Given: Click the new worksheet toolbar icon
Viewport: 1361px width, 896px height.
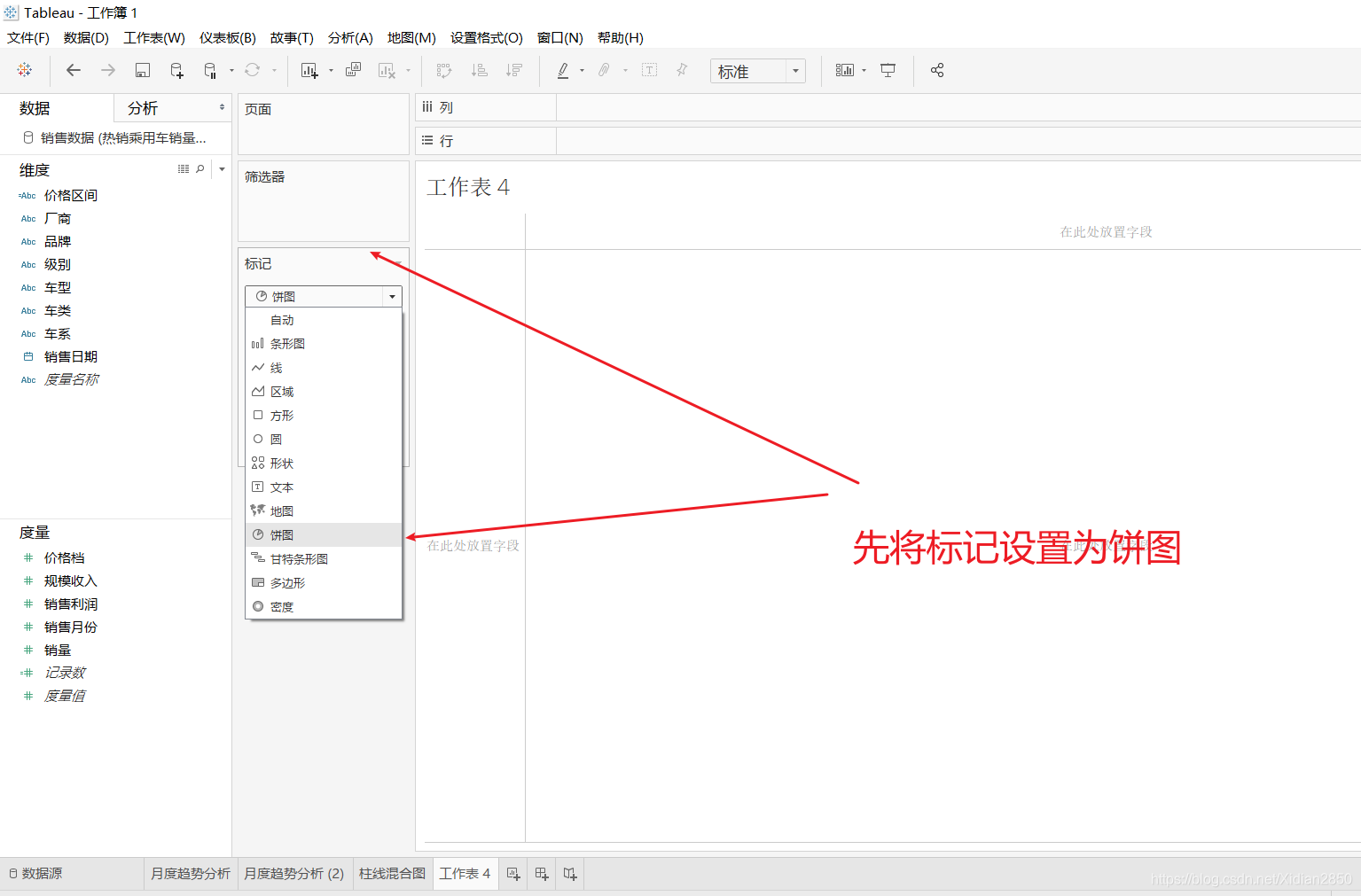Looking at the screenshot, I should coord(309,70).
